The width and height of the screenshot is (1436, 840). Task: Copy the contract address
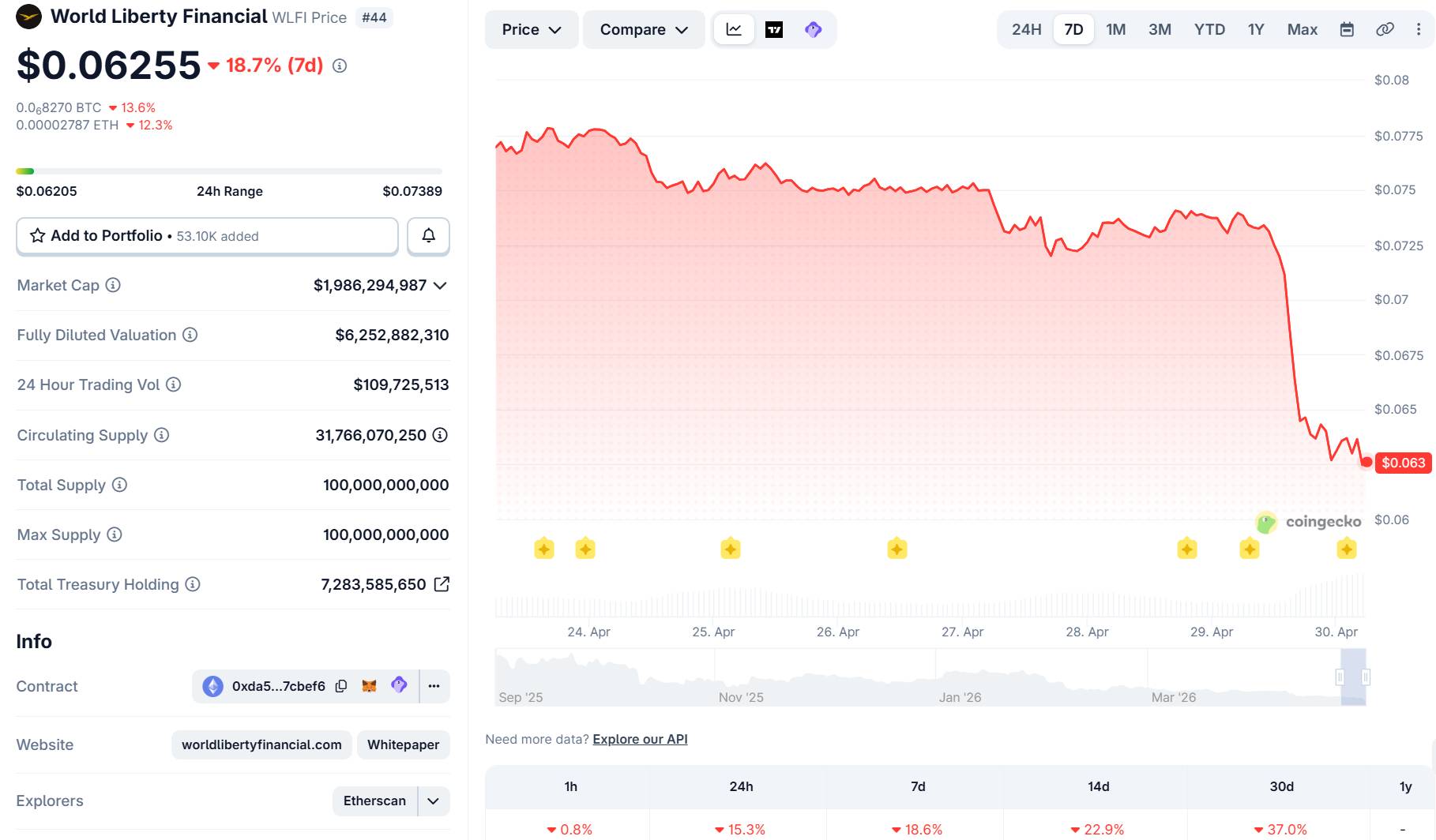coord(341,686)
